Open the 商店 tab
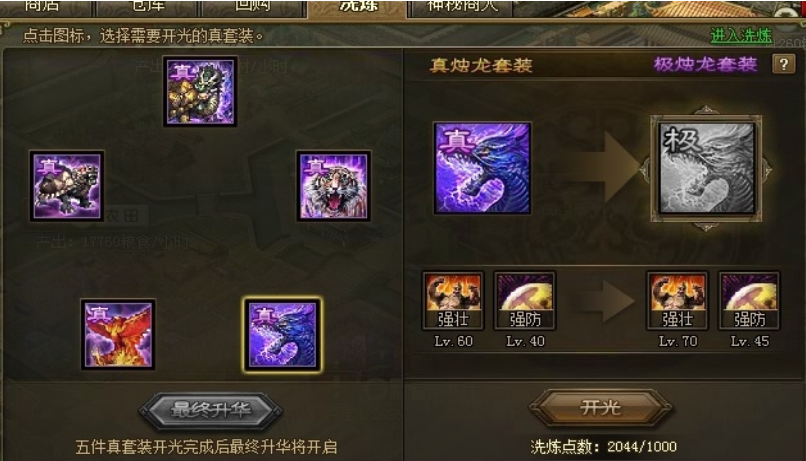This screenshot has height=461, width=806. (44, 8)
